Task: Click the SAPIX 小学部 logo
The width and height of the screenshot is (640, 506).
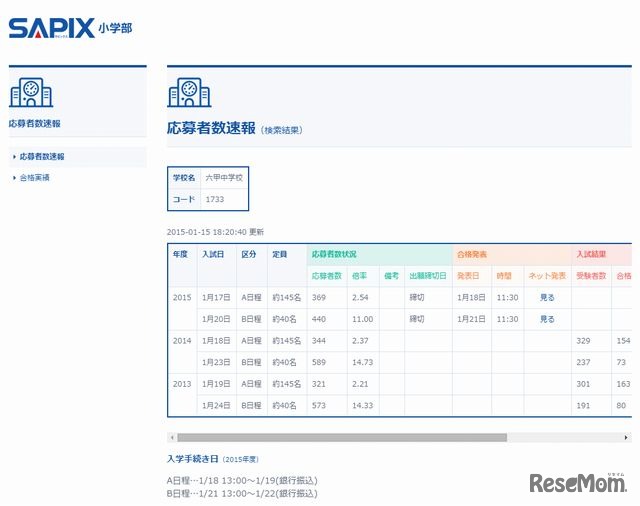Action: pyautogui.click(x=70, y=28)
